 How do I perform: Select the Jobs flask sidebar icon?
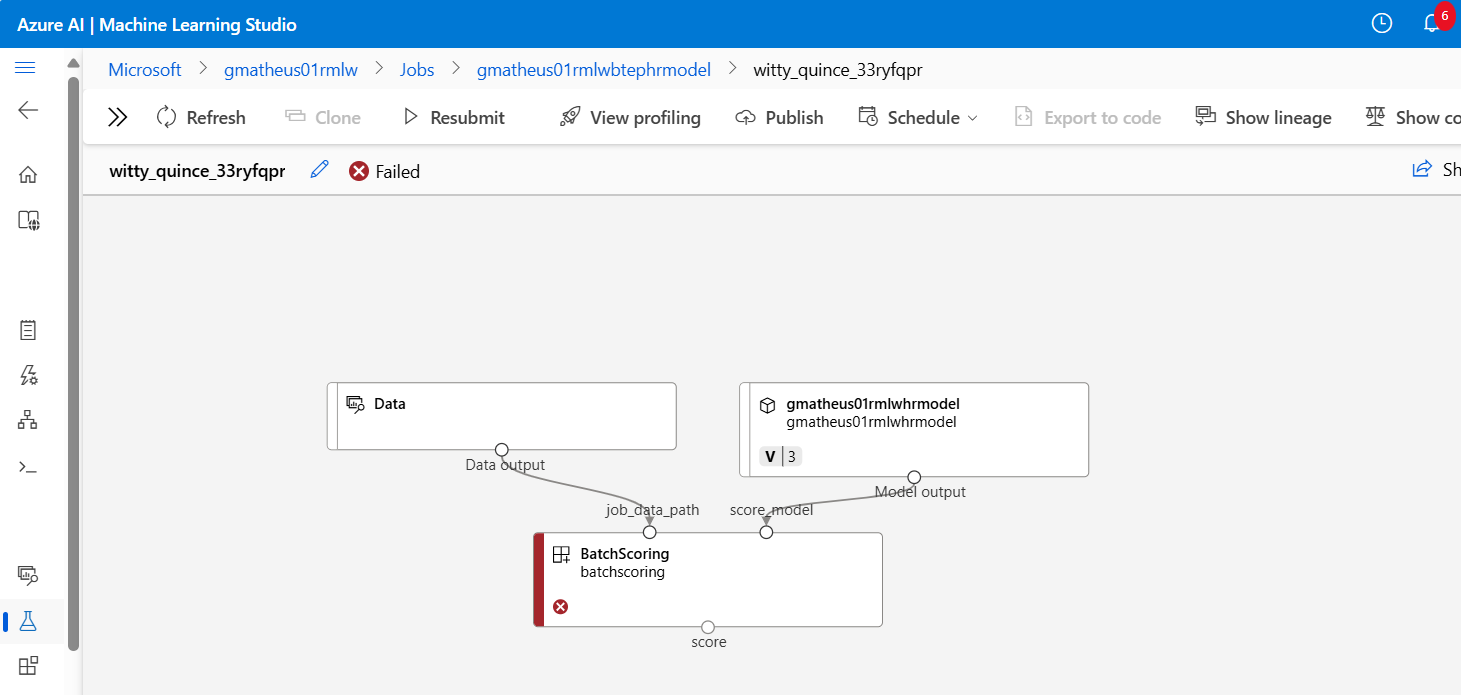tap(28, 621)
